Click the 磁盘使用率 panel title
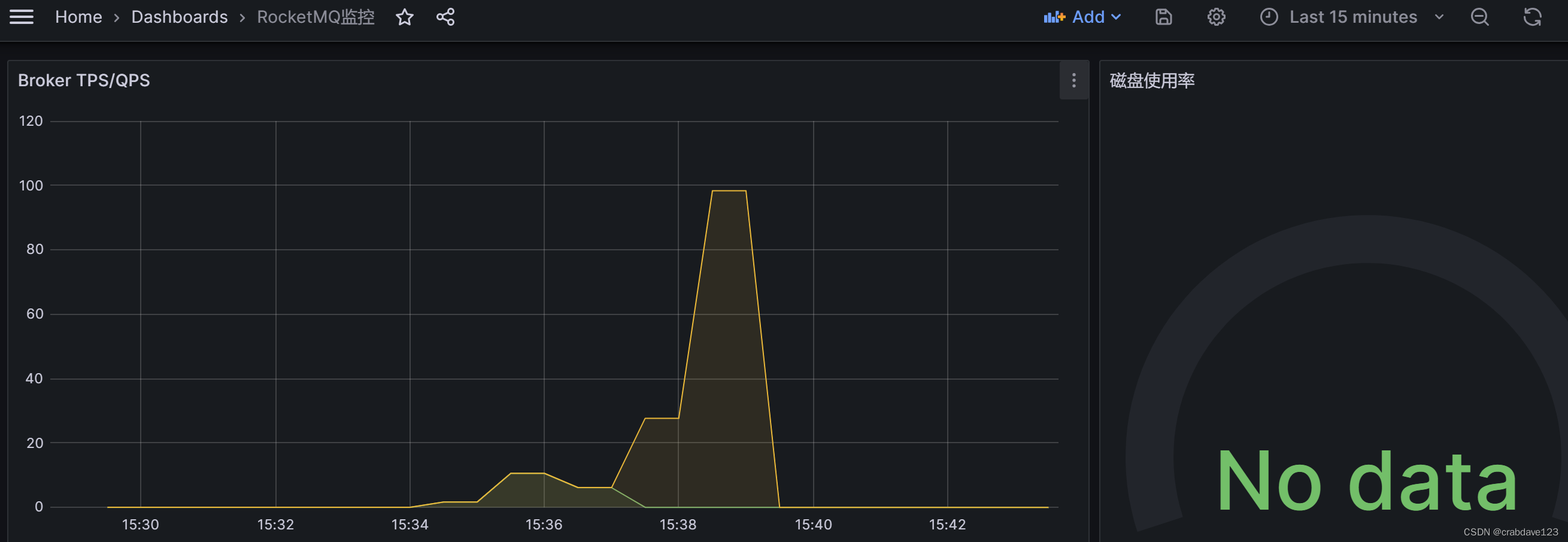Viewport: 1568px width, 542px height. (x=1152, y=80)
